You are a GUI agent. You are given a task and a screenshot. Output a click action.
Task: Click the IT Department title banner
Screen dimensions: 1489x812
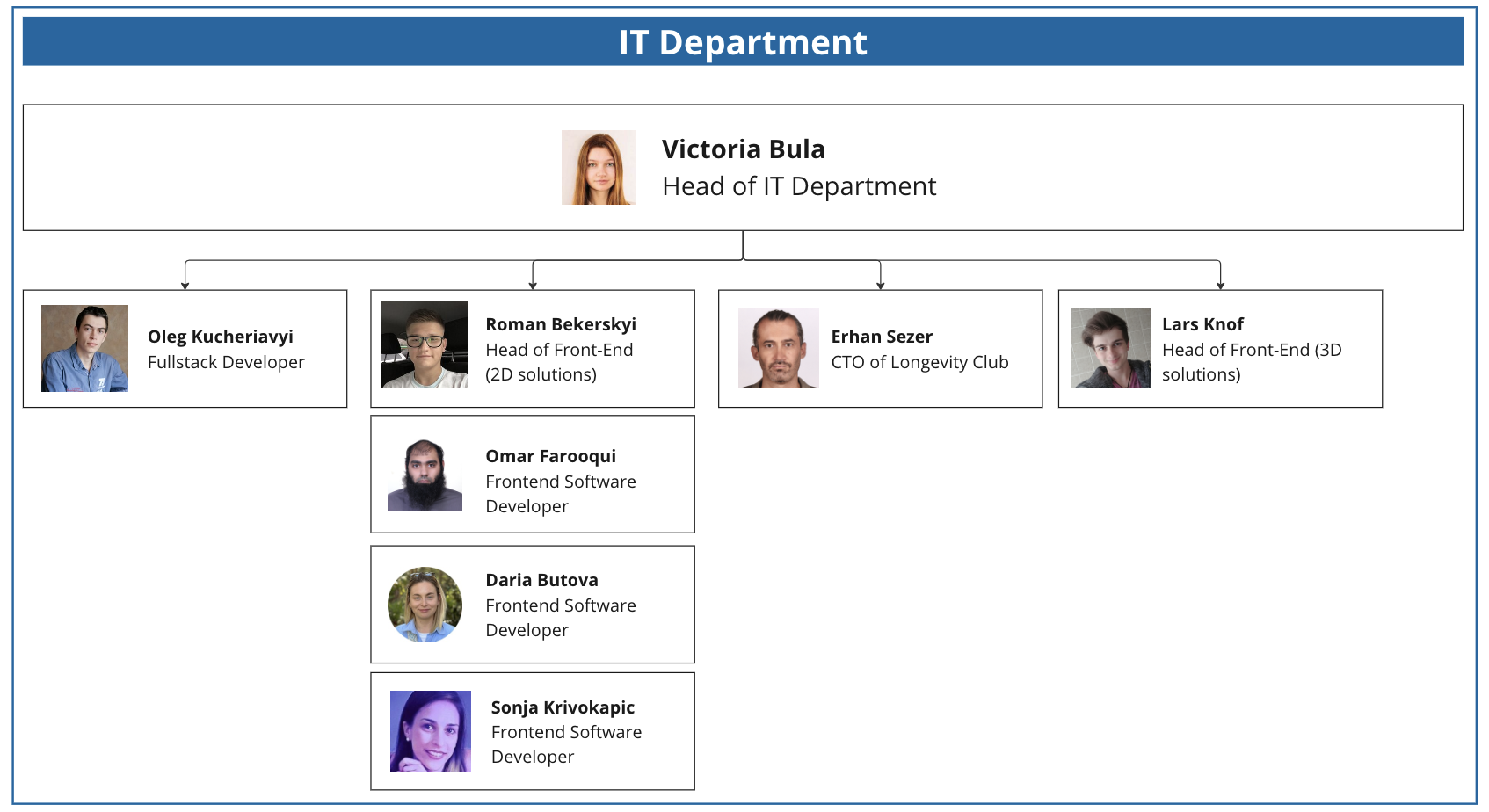coord(743,42)
